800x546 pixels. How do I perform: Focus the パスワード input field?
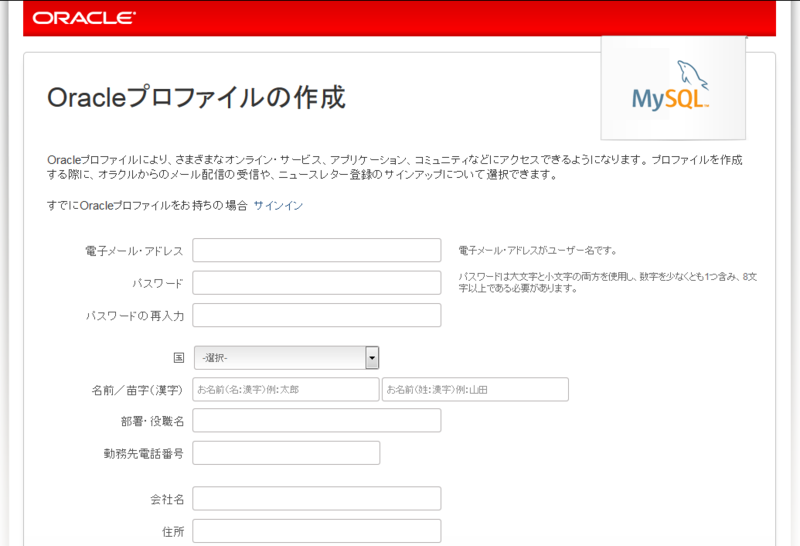click(x=317, y=283)
